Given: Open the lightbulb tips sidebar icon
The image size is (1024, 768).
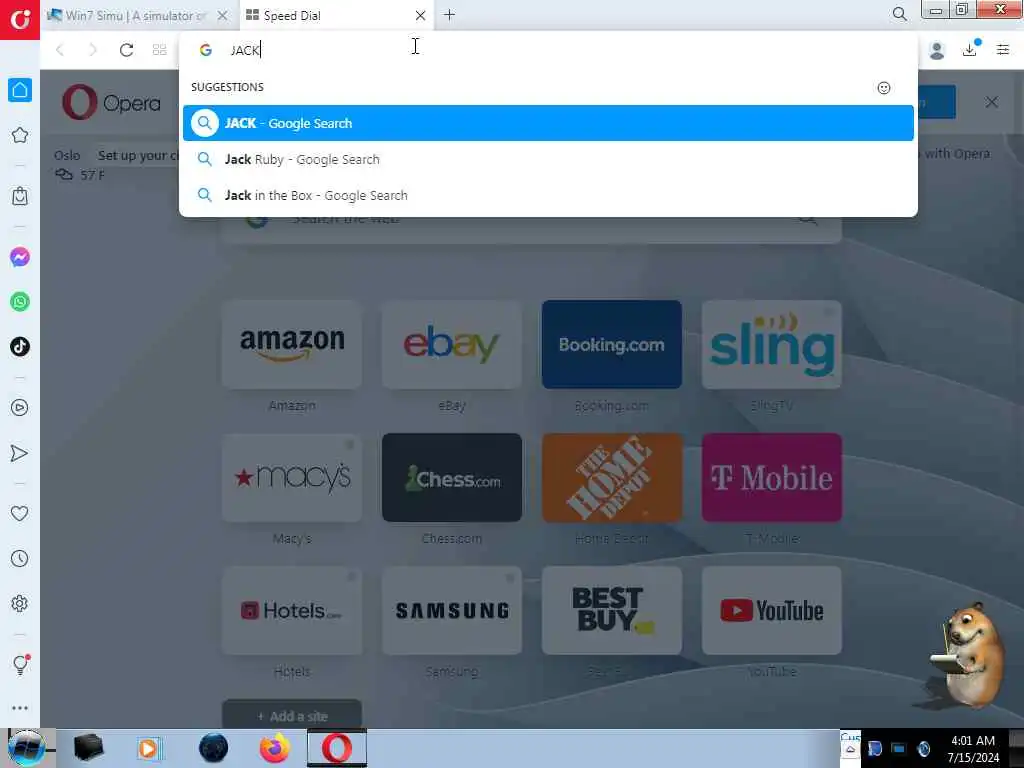Looking at the screenshot, I should (20, 664).
